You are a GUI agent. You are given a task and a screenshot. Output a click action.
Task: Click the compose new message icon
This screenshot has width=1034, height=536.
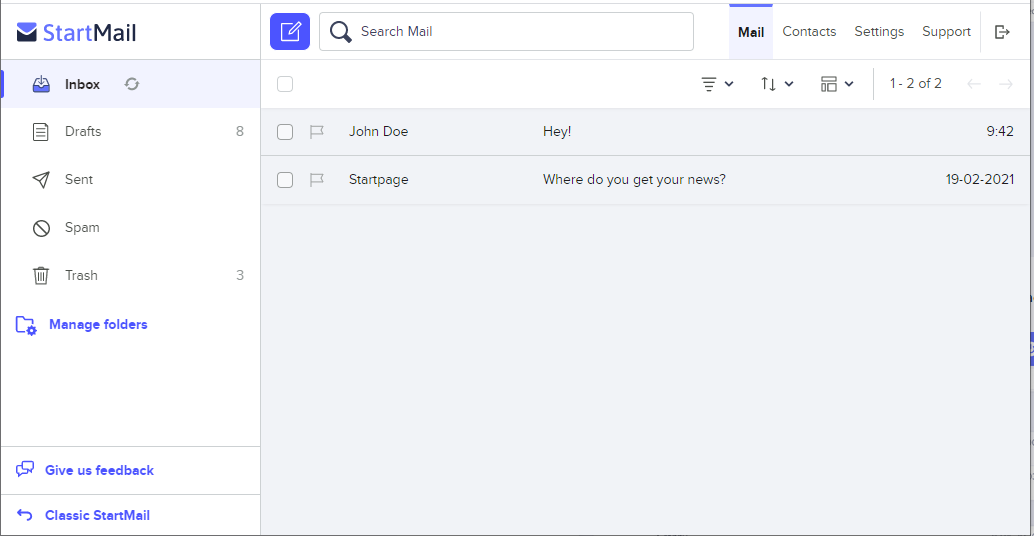(x=289, y=31)
